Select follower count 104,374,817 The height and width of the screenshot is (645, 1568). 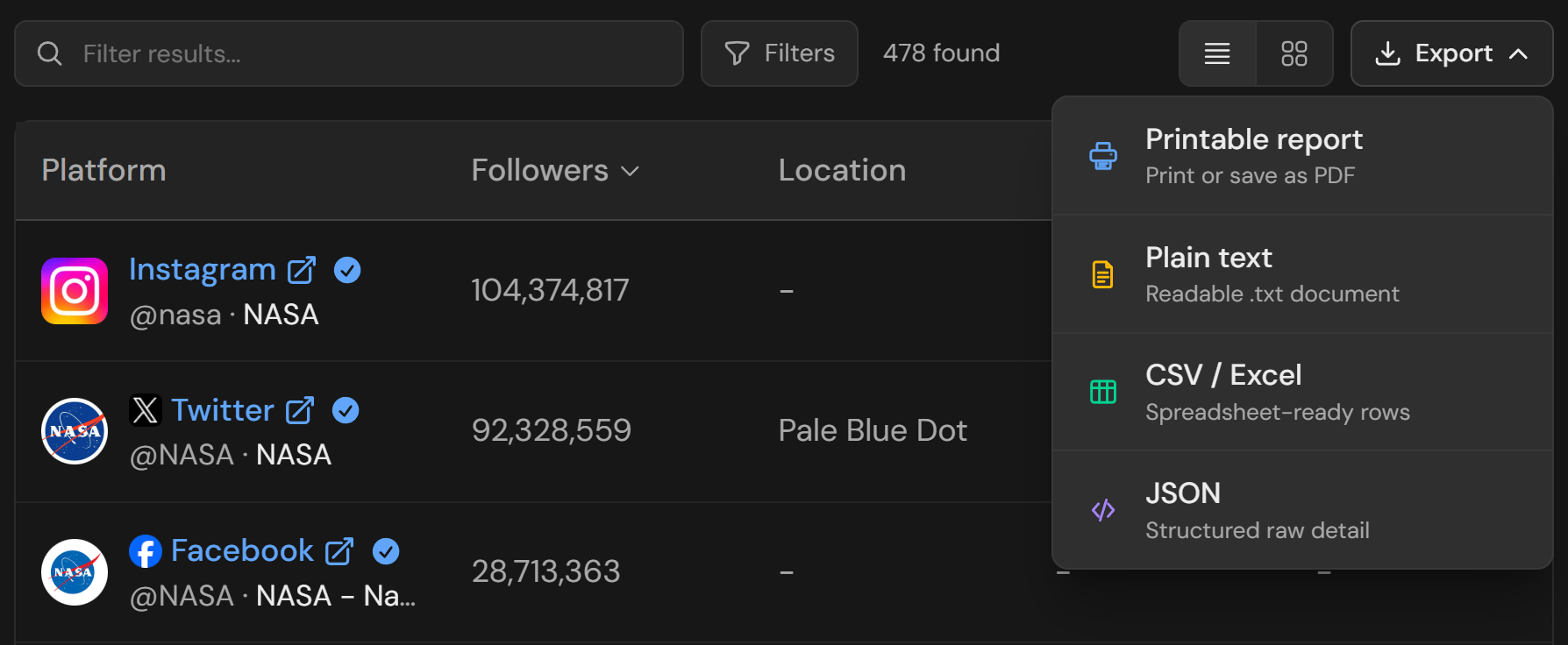pos(550,290)
